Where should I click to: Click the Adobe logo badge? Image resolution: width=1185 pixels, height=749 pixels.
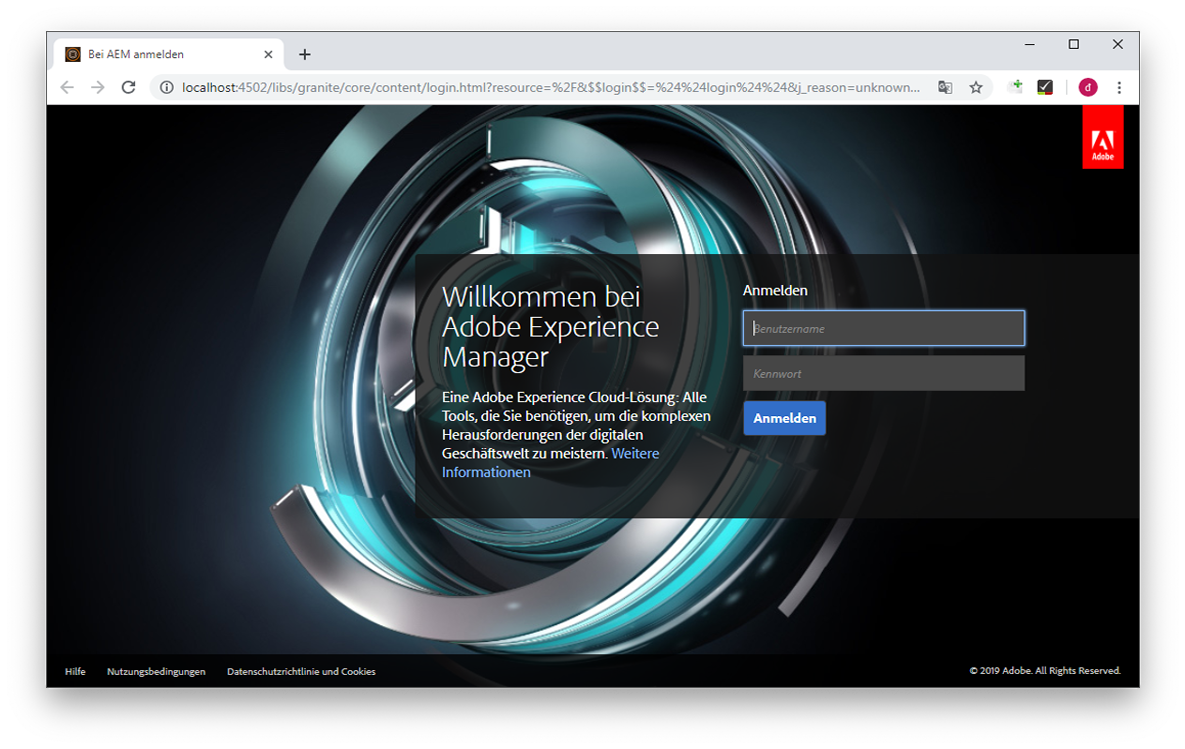click(x=1103, y=137)
